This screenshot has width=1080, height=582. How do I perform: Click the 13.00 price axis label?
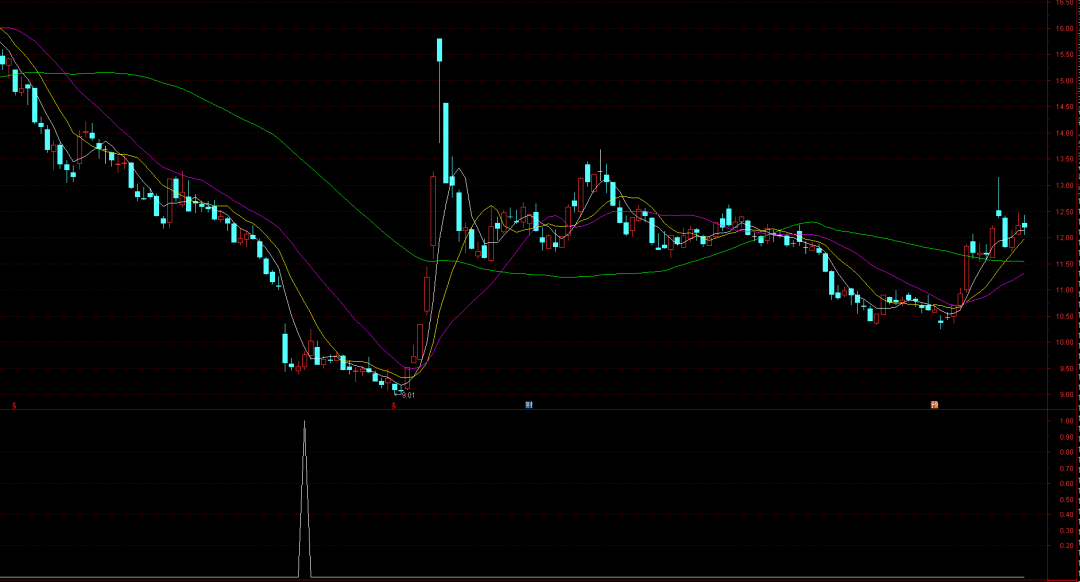1064,186
